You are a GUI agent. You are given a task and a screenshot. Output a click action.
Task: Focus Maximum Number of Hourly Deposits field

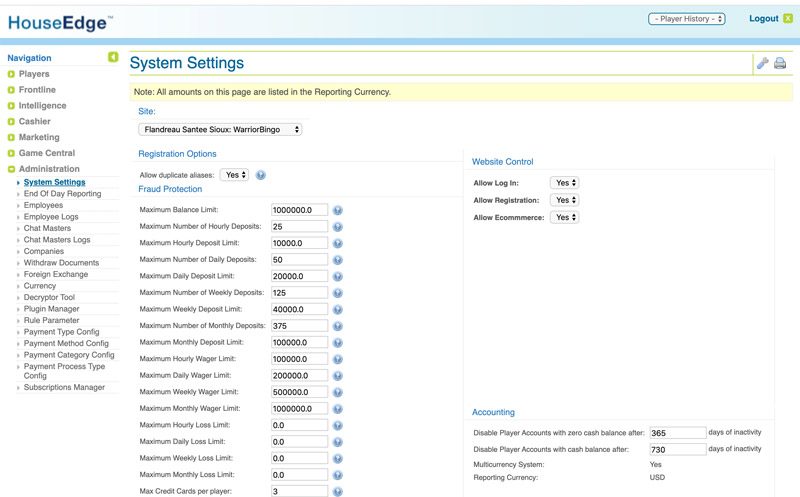pyautogui.click(x=299, y=227)
